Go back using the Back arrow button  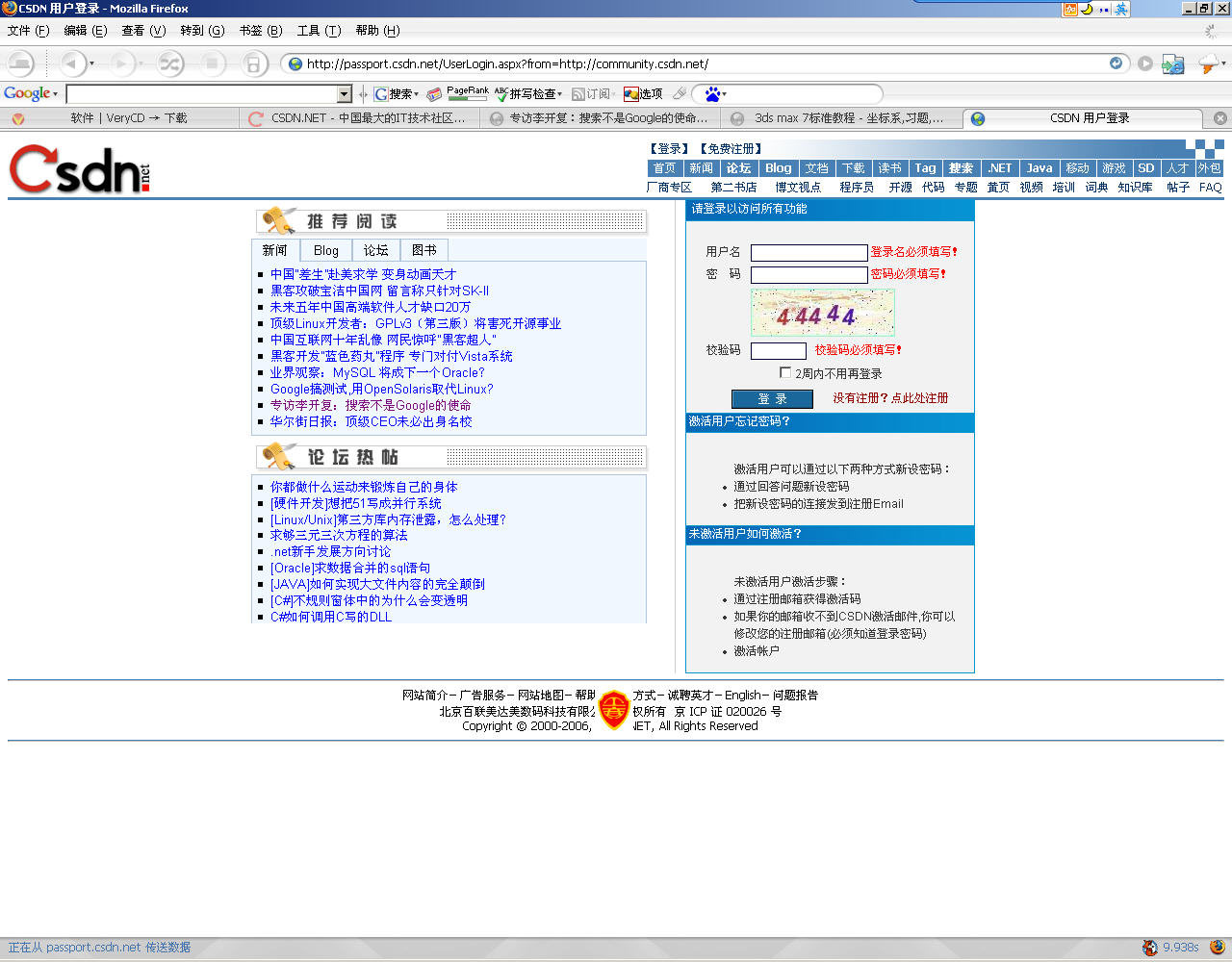click(x=72, y=63)
